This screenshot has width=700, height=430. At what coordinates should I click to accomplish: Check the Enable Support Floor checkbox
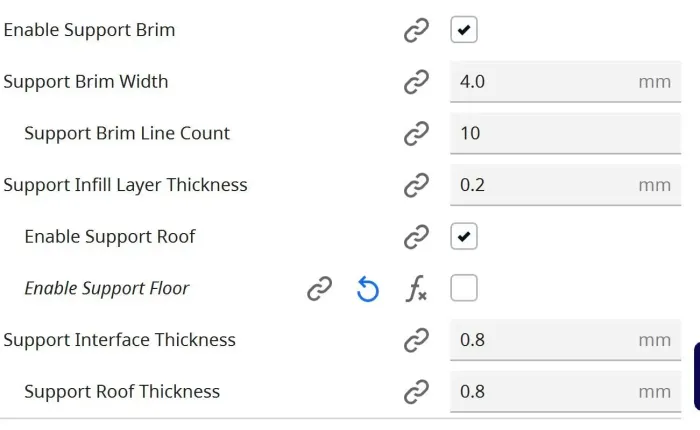pyautogui.click(x=464, y=288)
